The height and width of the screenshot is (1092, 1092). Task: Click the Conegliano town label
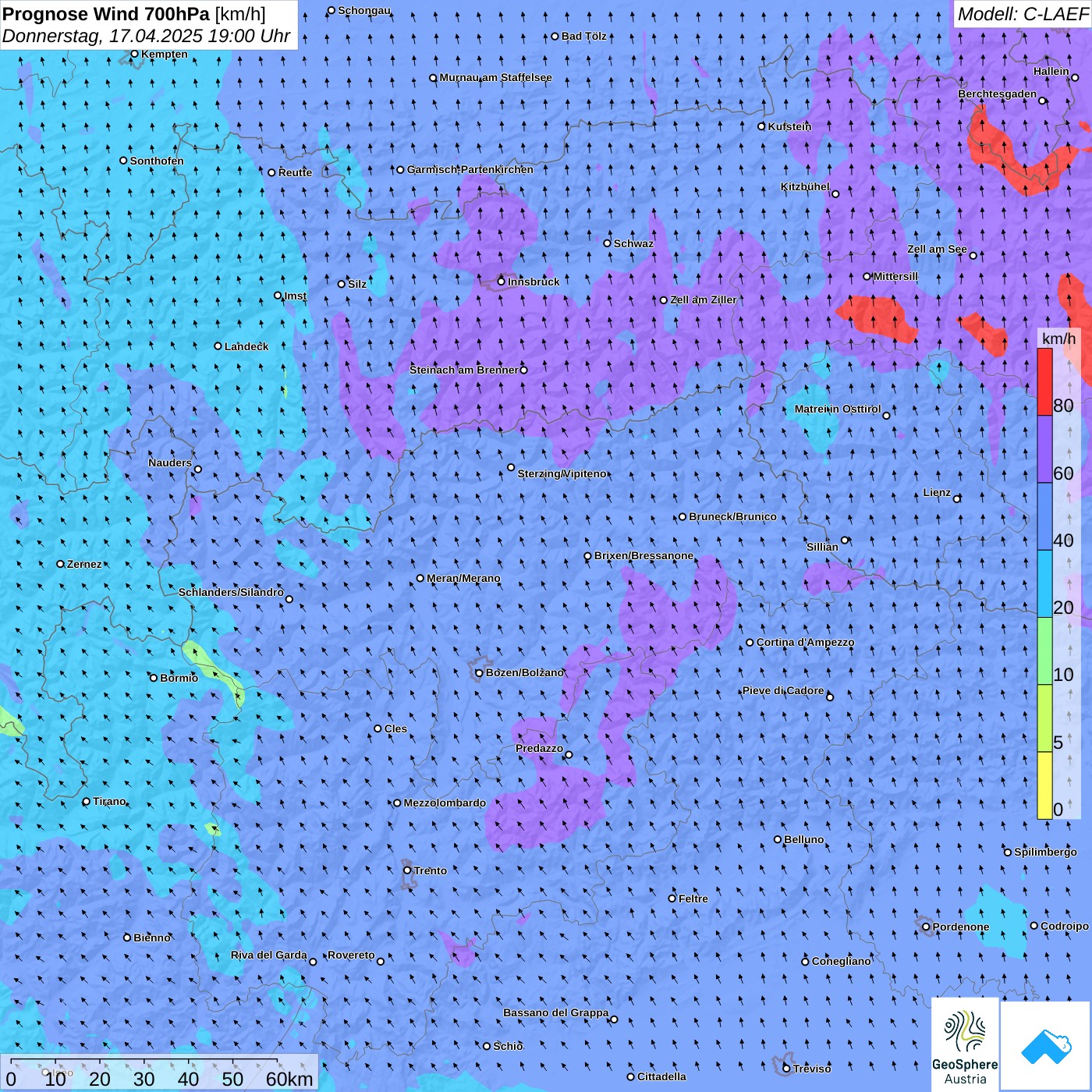[x=841, y=961]
